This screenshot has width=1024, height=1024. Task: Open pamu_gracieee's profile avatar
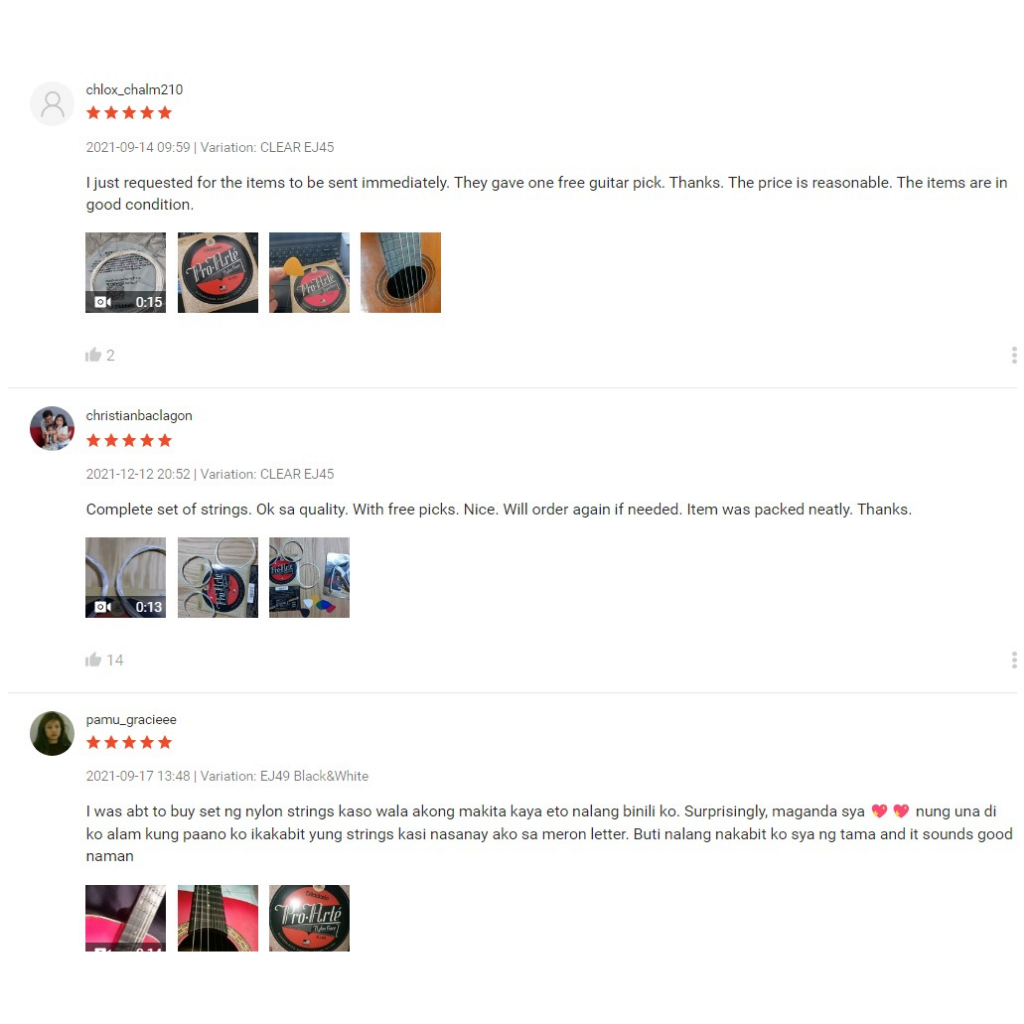click(52, 733)
